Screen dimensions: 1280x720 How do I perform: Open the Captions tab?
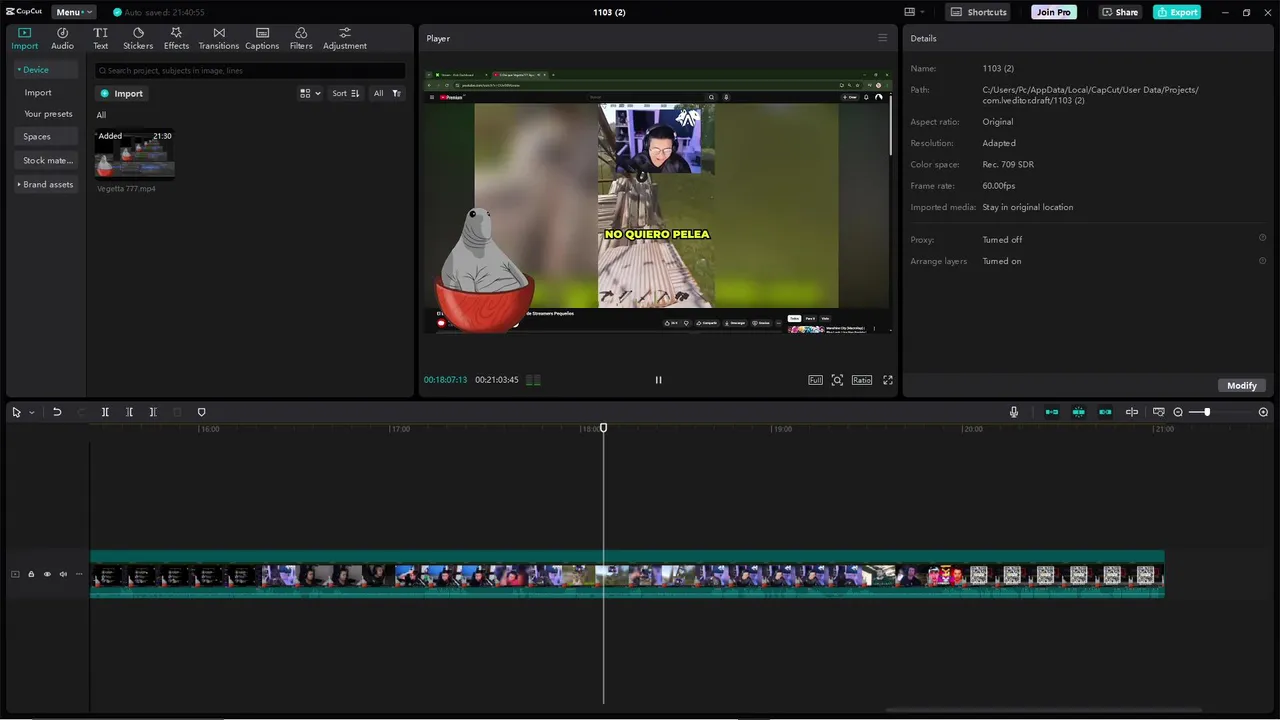[262, 38]
